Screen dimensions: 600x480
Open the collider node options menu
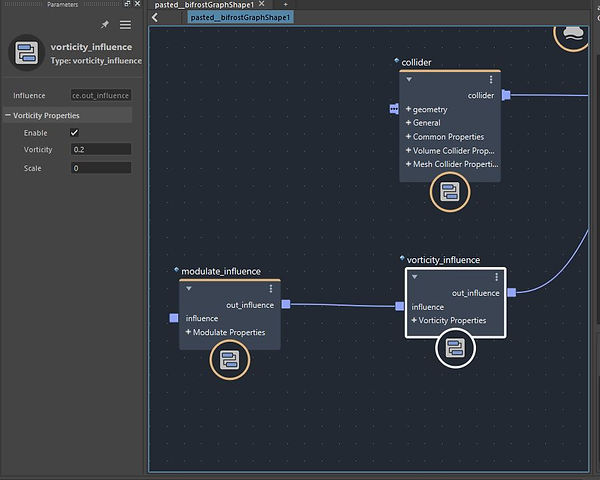[x=491, y=80]
